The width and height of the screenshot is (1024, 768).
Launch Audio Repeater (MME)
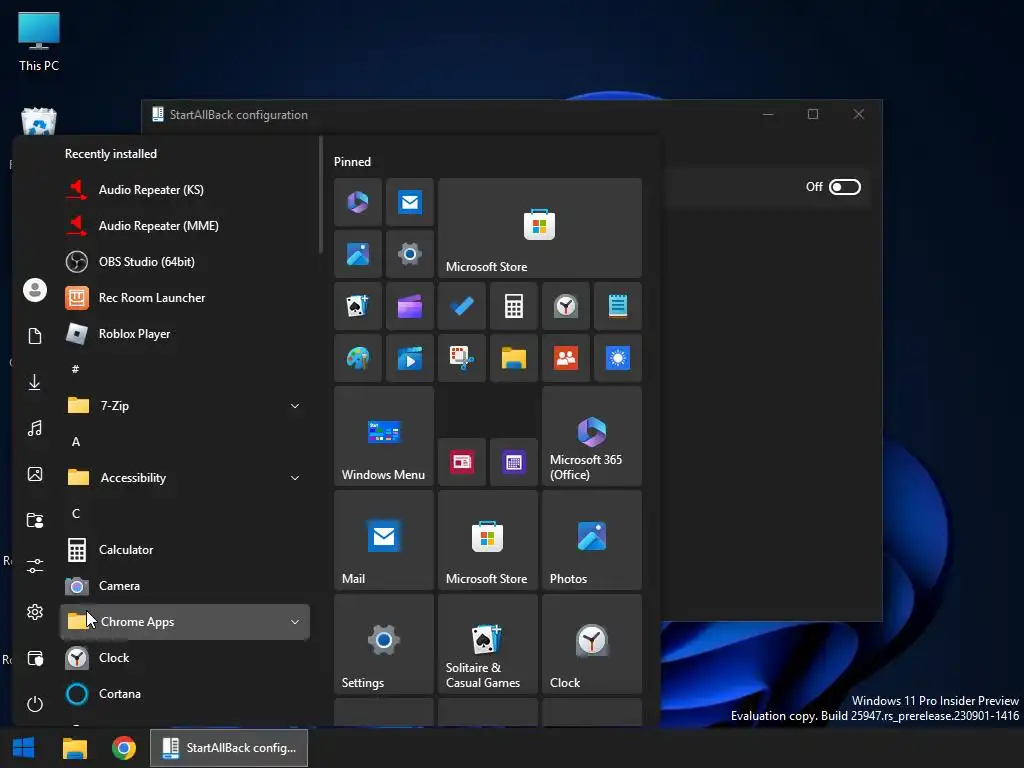185,226
